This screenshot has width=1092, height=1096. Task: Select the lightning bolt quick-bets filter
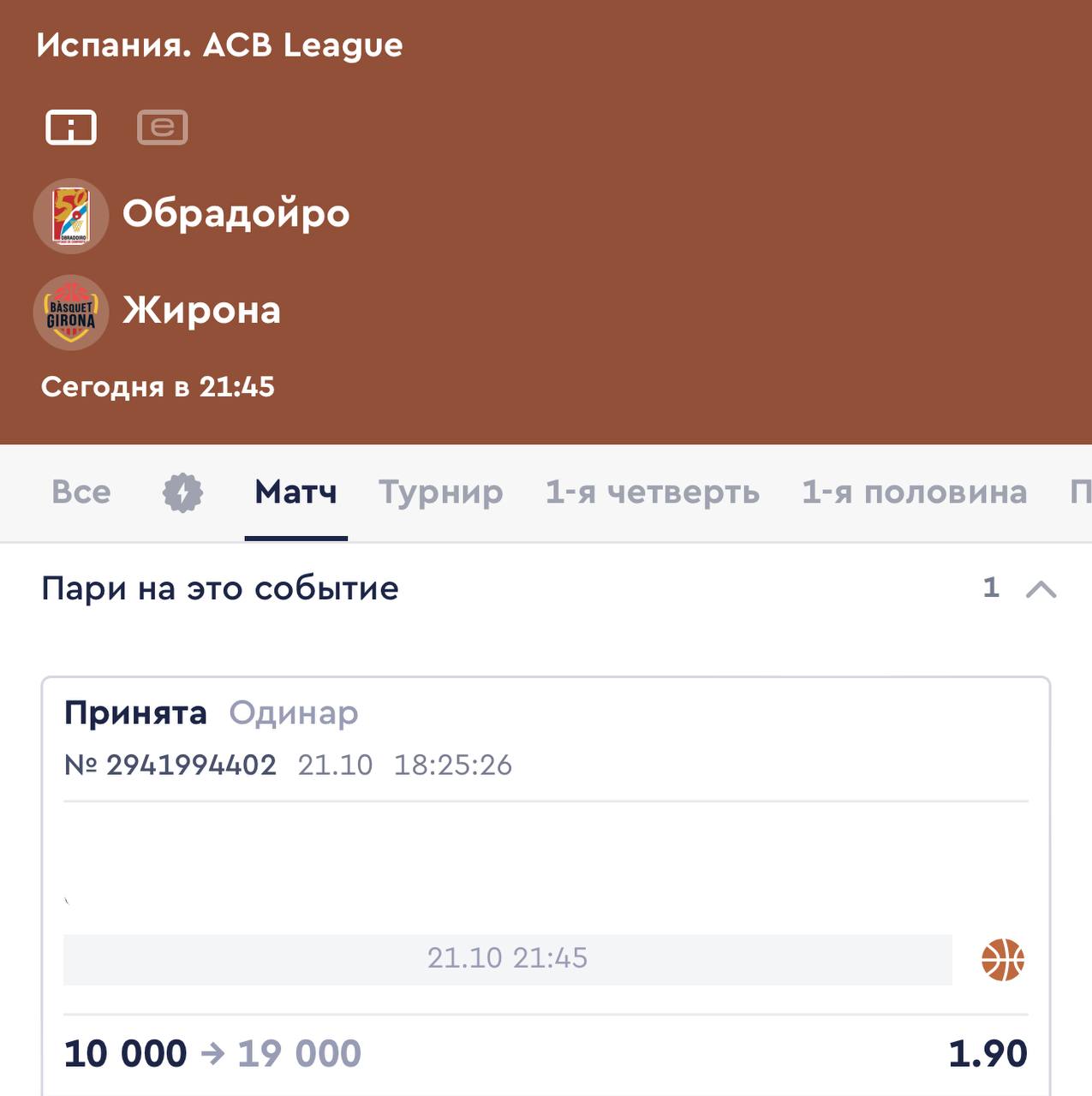(x=182, y=493)
